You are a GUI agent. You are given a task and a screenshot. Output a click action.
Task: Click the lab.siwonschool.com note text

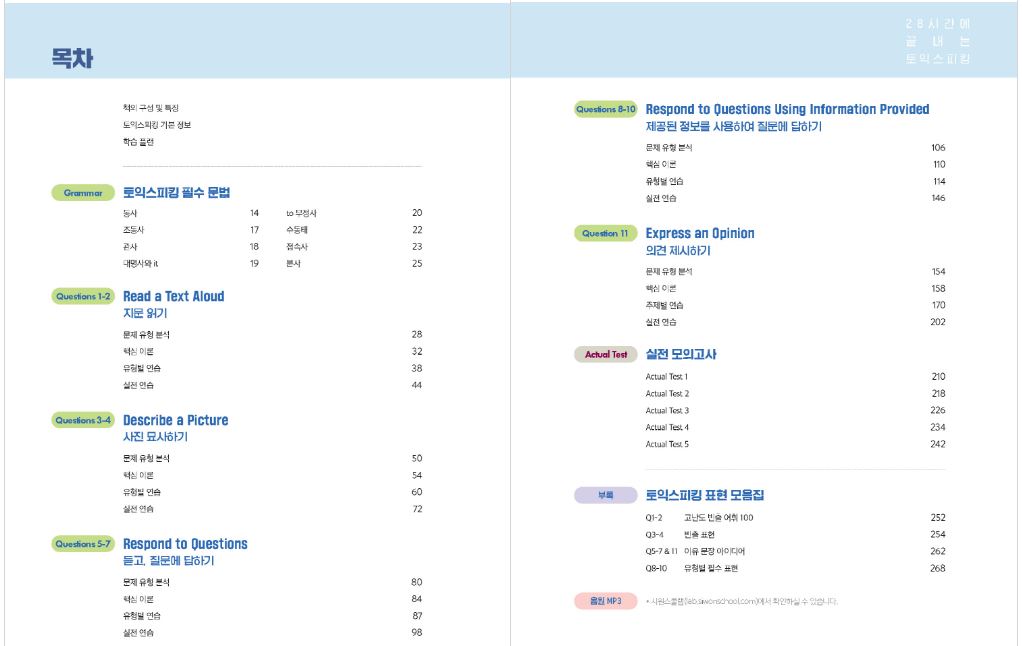pyautogui.click(x=741, y=601)
